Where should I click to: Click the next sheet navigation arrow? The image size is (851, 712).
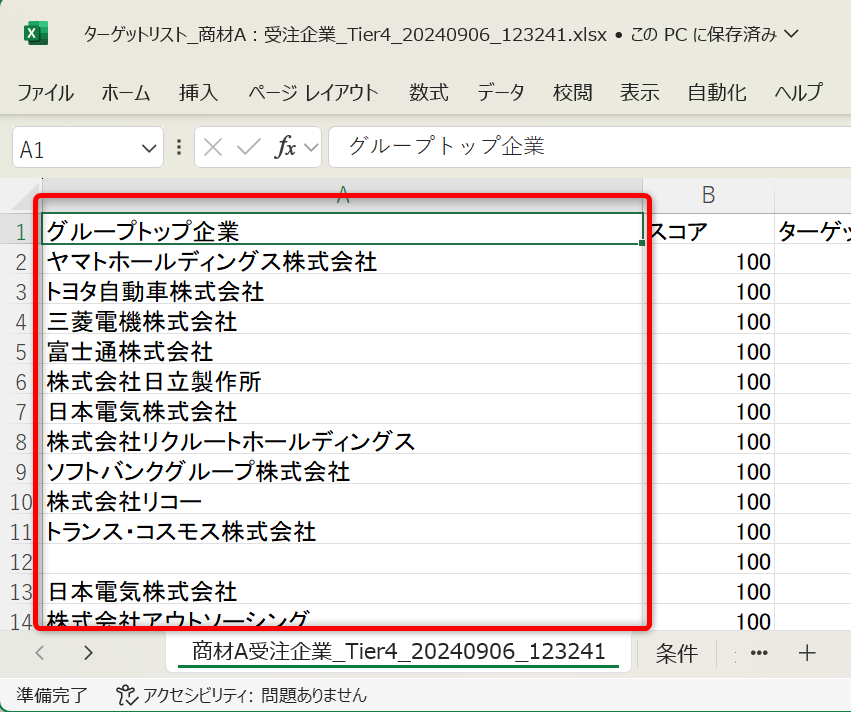[x=88, y=653]
